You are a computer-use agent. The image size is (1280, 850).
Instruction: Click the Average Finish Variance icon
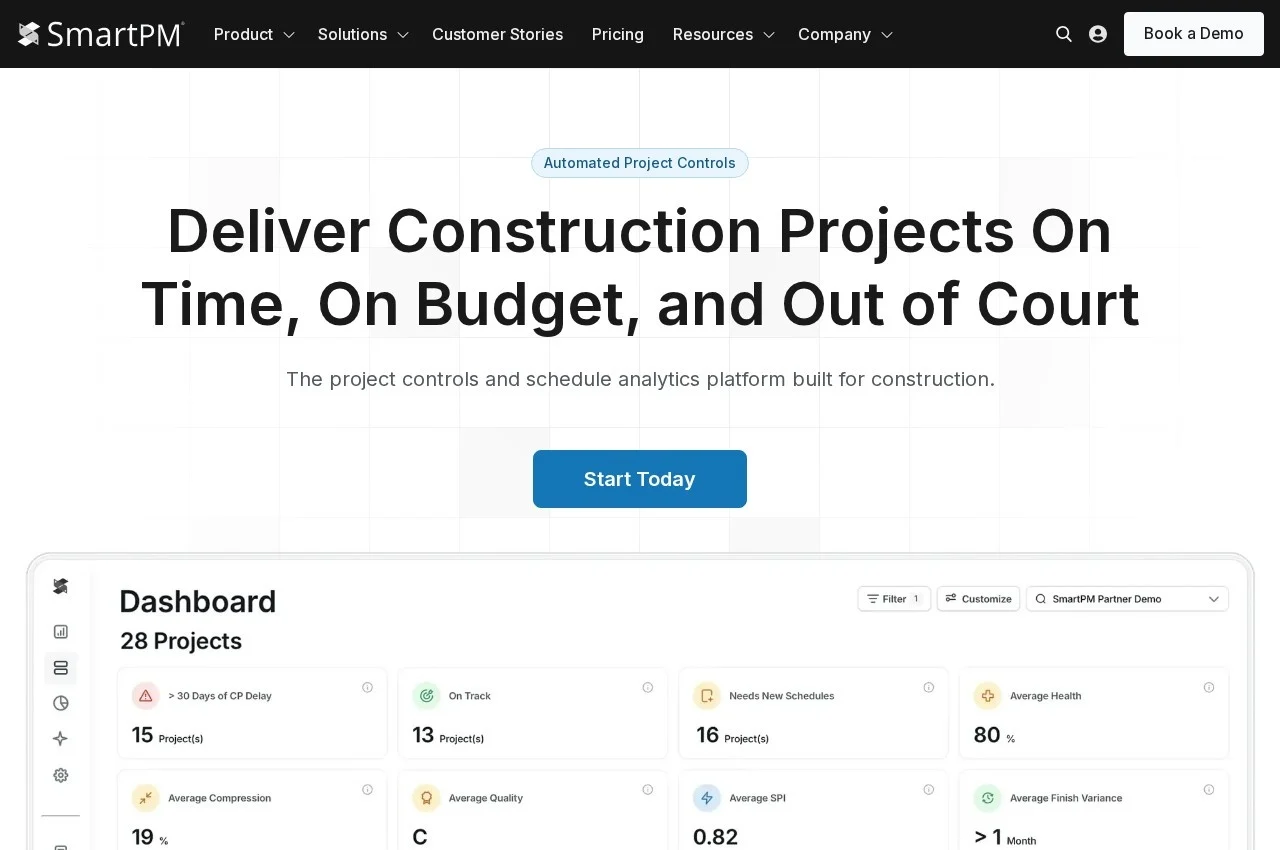[x=988, y=797]
